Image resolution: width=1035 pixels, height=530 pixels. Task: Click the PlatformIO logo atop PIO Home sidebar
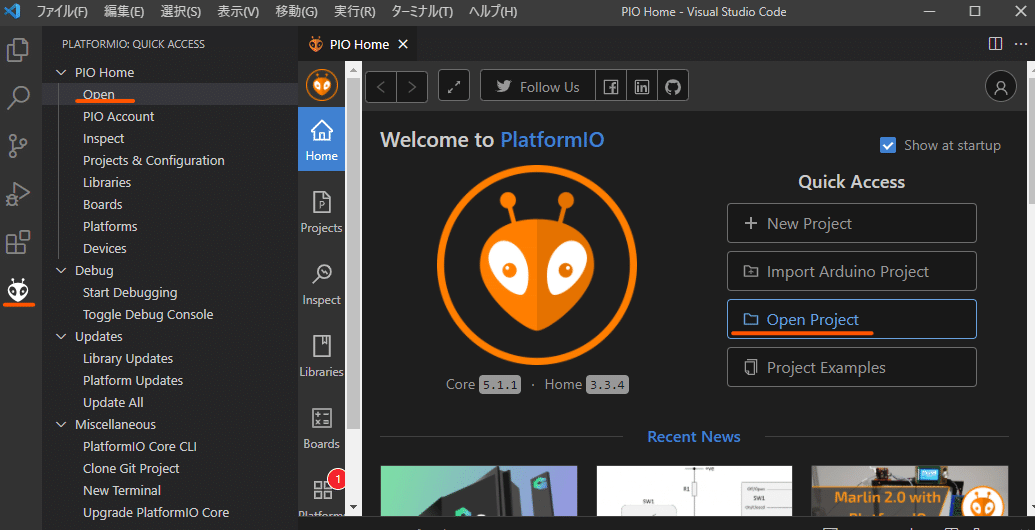321,85
